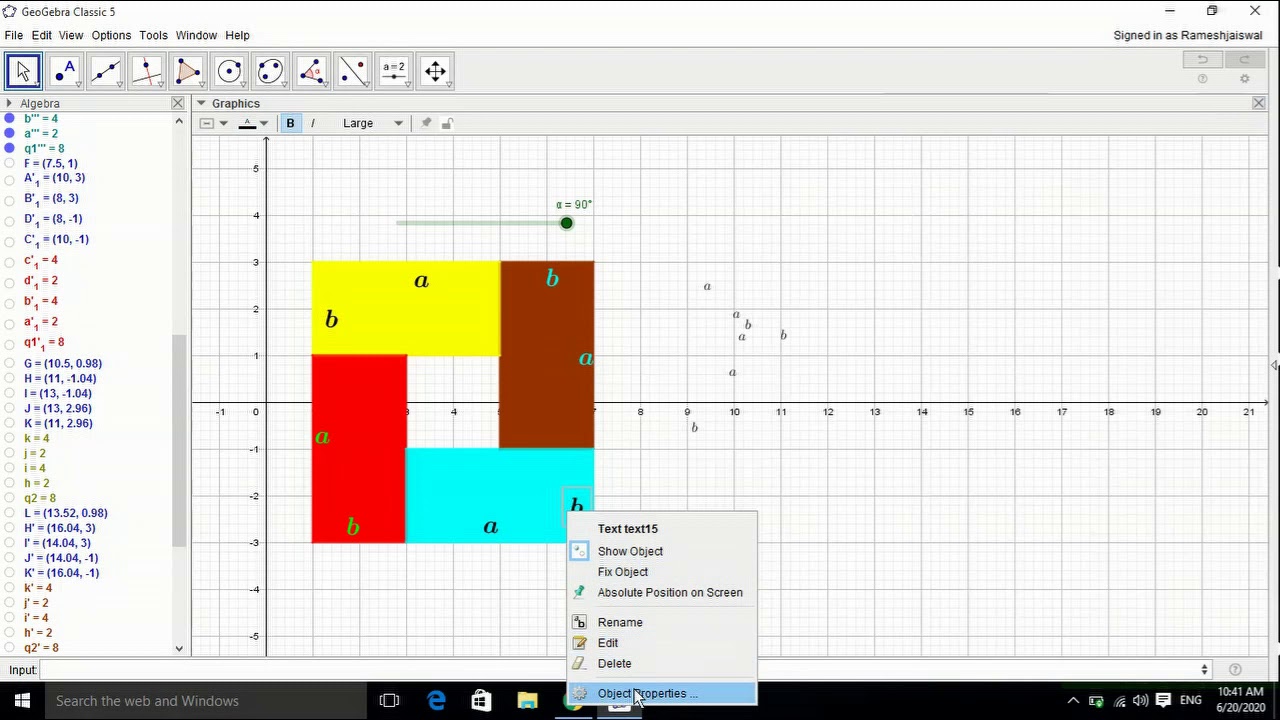Click the Redo button
Screen dimensions: 1280x720
pyautogui.click(x=1244, y=60)
